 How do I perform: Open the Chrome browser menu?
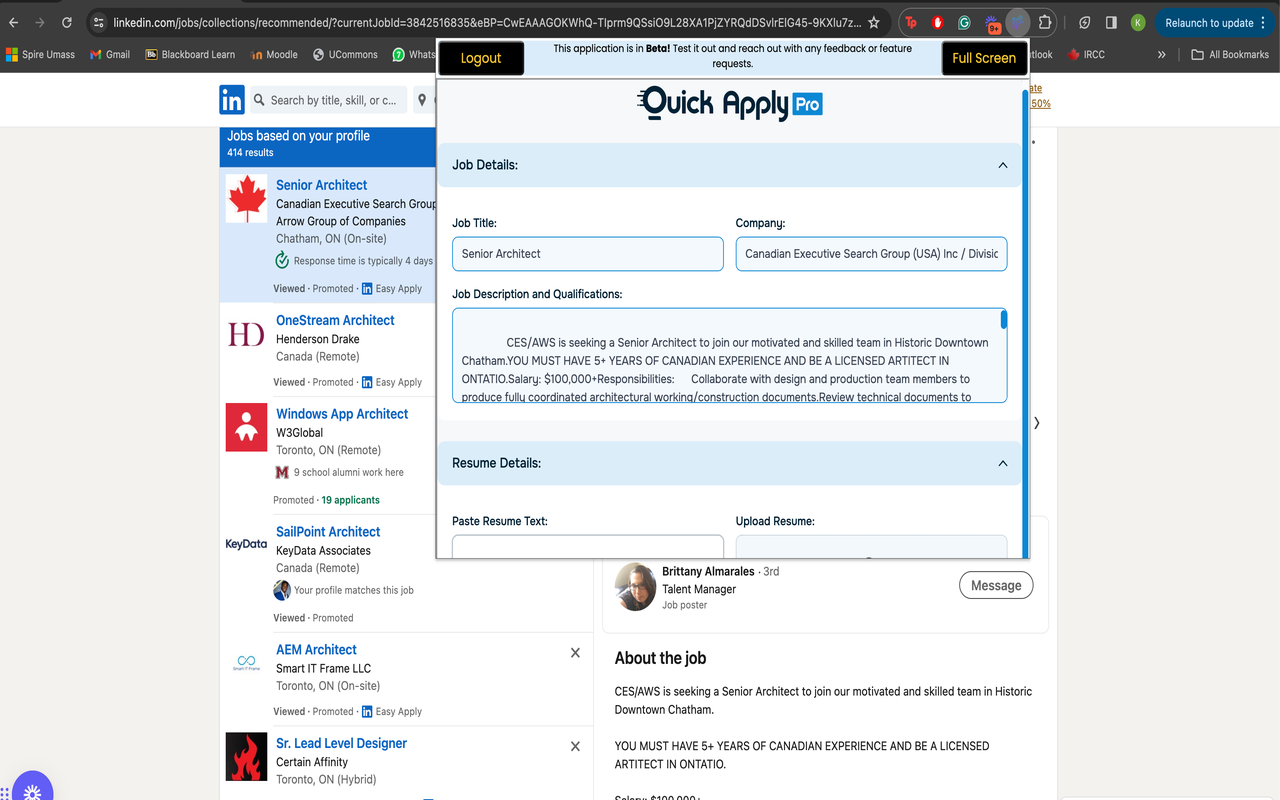[x=1264, y=21]
